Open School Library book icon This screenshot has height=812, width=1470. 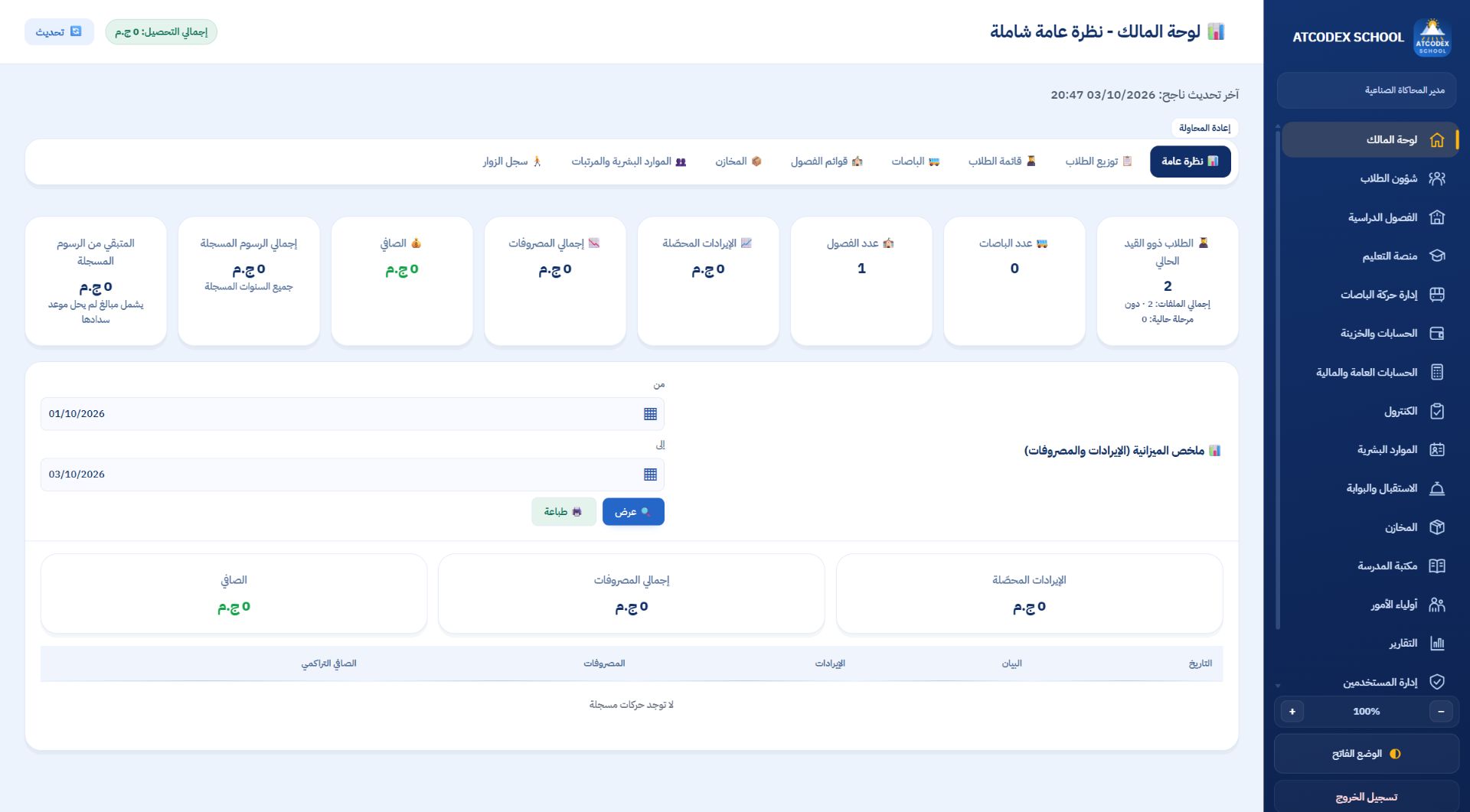[1437, 566]
